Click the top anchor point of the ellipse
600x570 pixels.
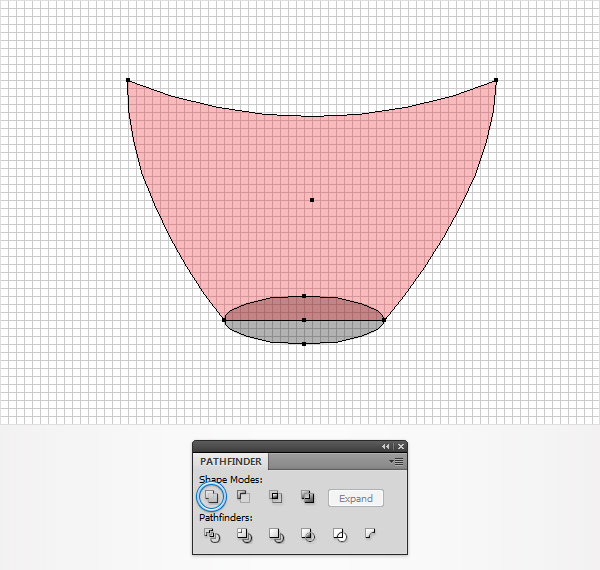tap(304, 296)
